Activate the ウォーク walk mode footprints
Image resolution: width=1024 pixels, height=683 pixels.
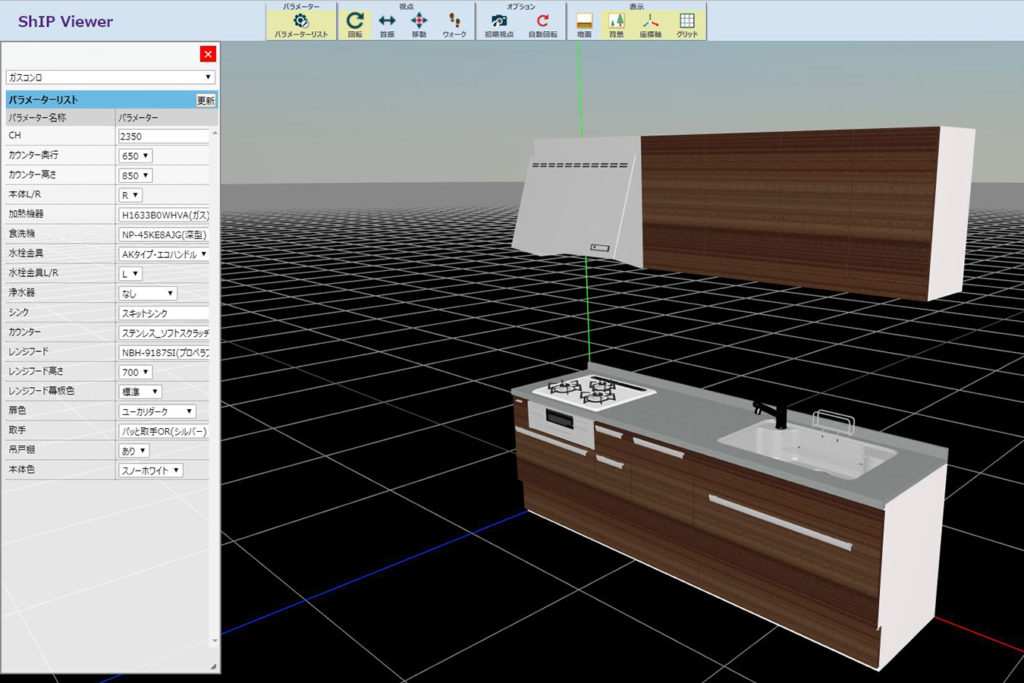[x=455, y=25]
